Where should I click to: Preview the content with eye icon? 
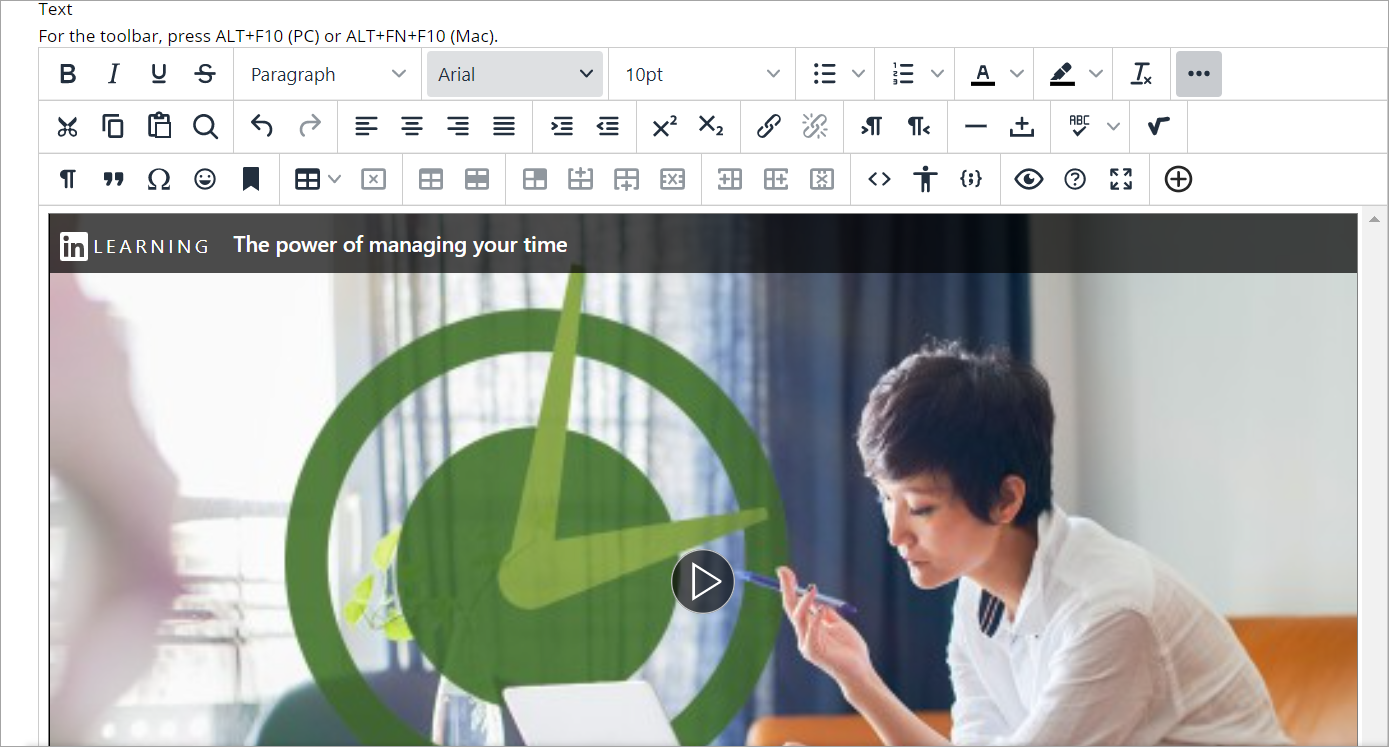tap(1028, 179)
